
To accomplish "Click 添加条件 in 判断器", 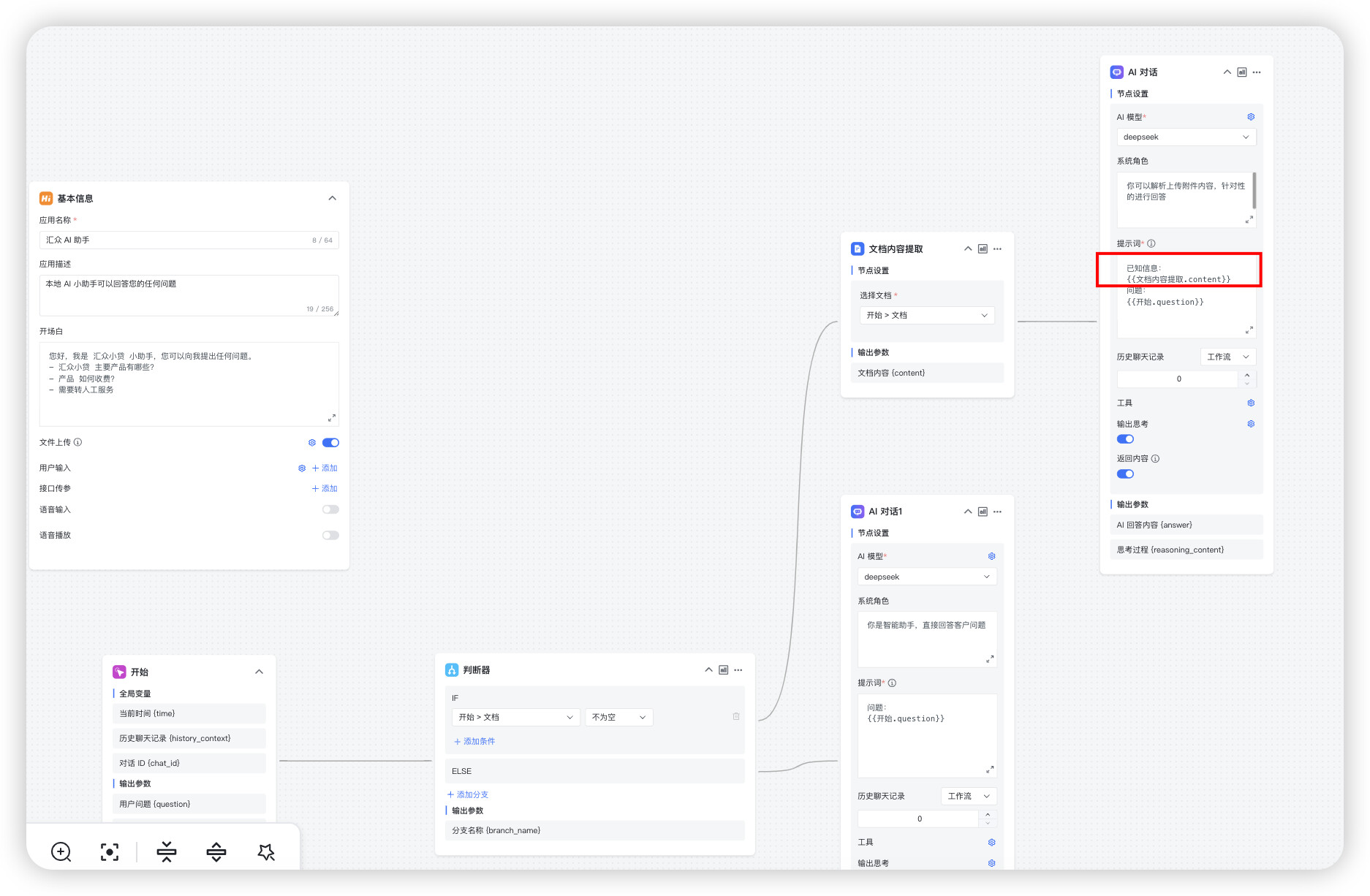I will (474, 741).
